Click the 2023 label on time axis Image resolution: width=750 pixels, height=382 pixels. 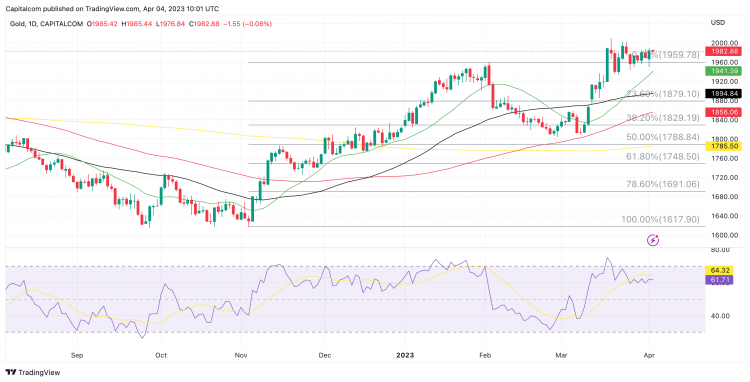[x=405, y=356]
